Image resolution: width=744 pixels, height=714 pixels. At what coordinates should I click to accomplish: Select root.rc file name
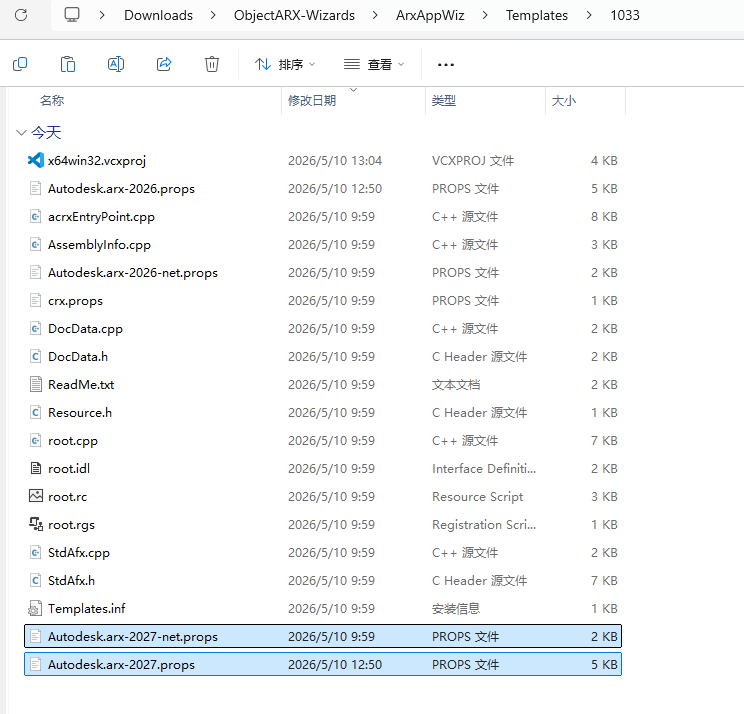click(x=67, y=497)
